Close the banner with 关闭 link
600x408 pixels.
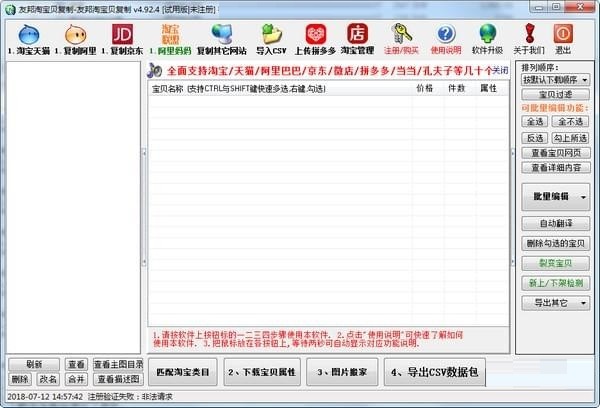(500, 70)
